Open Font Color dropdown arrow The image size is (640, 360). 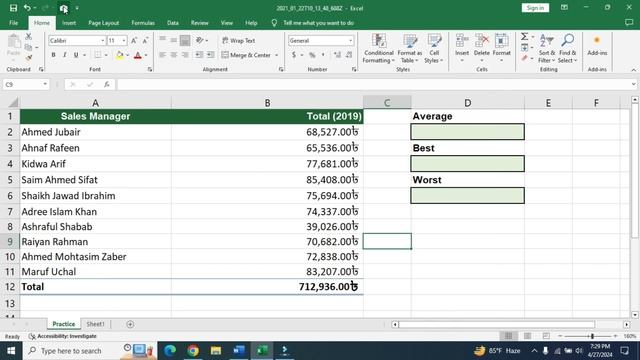tap(146, 55)
